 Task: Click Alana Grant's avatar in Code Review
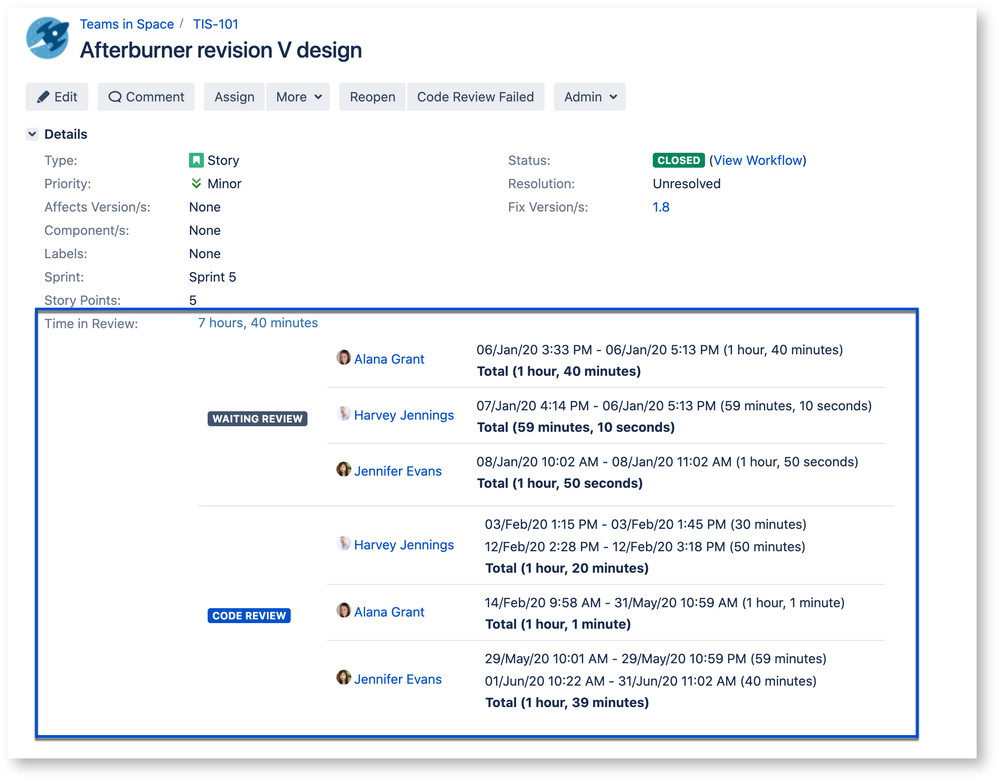[x=343, y=610]
